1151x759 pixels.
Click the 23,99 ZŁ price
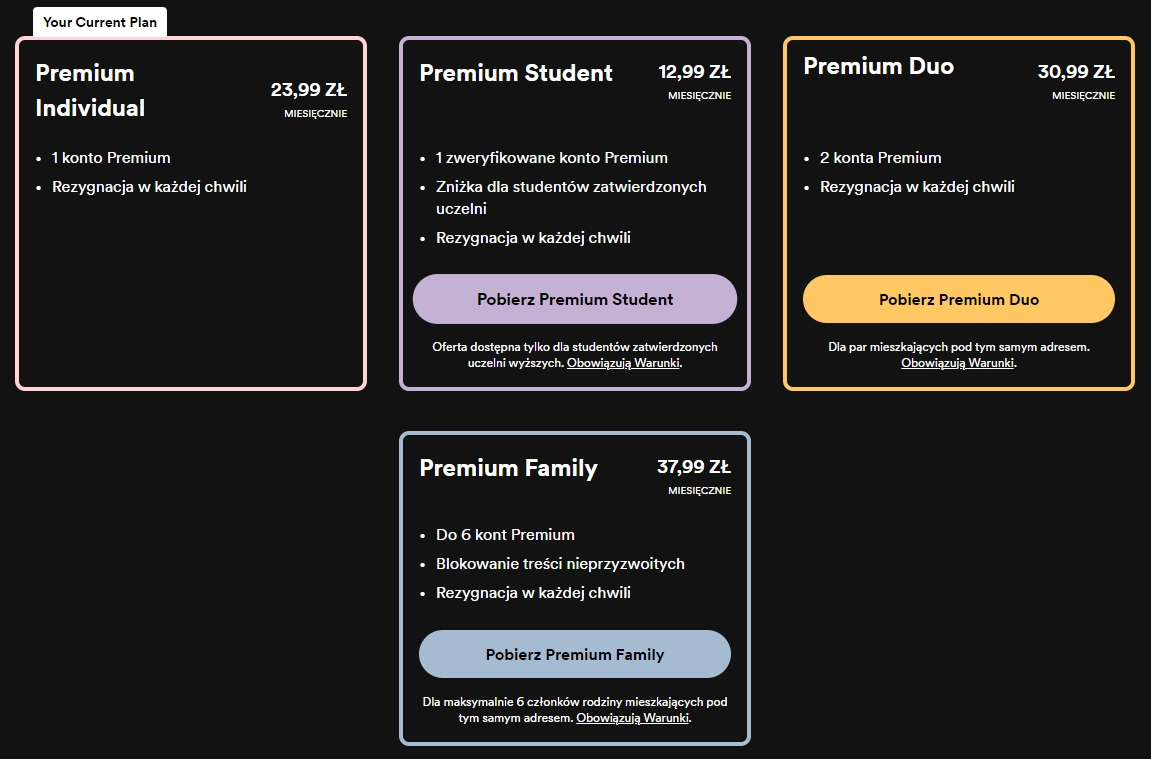point(309,90)
